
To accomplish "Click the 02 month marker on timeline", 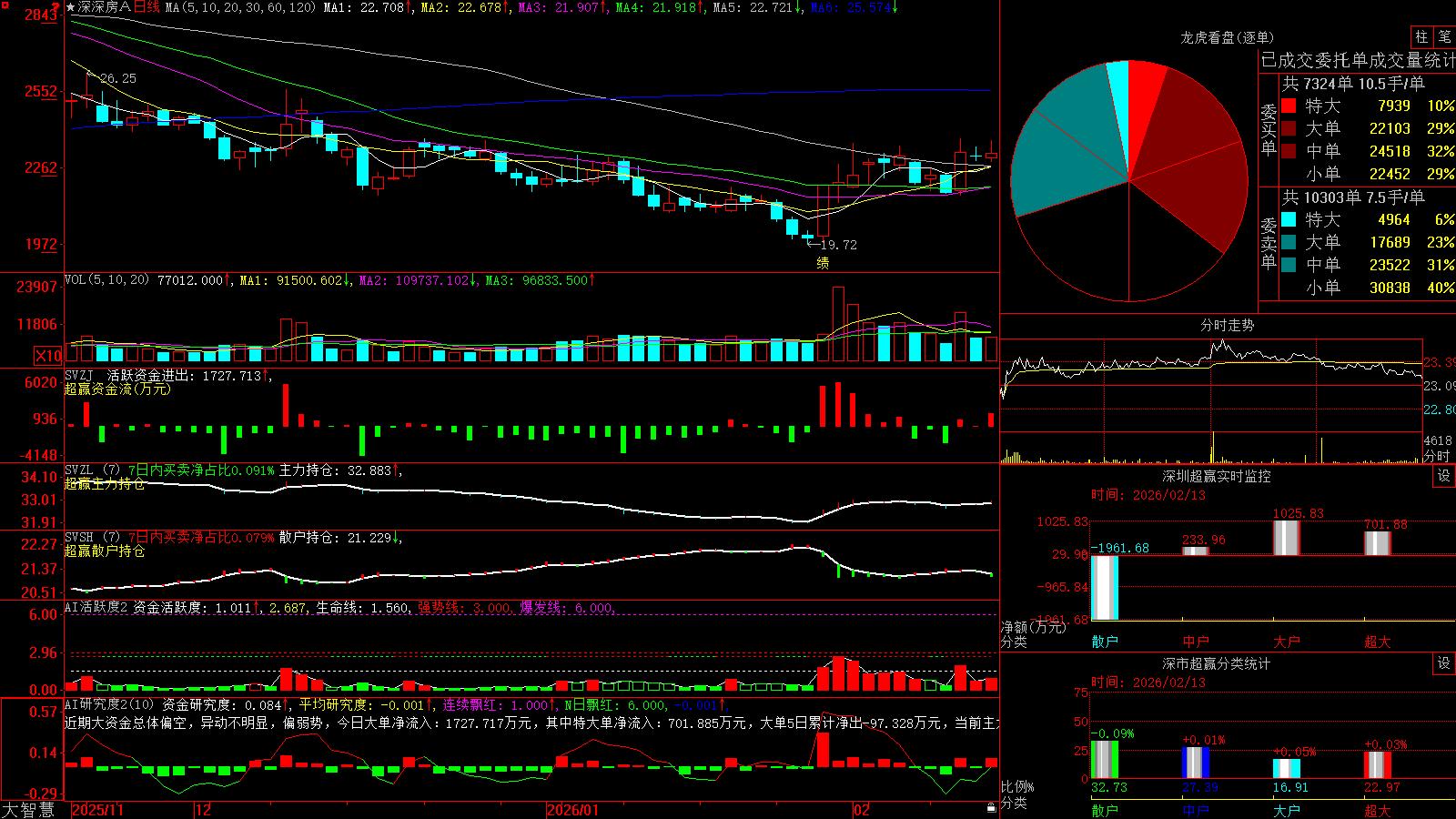I will click(862, 810).
